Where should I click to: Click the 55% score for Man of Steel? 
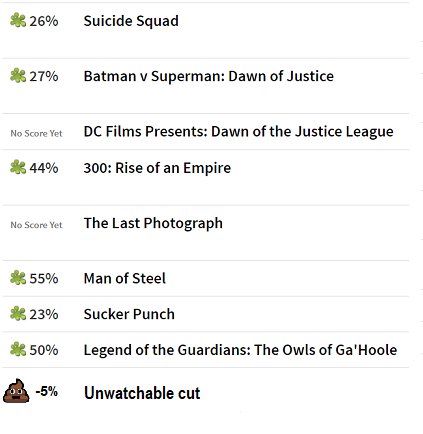click(44, 279)
